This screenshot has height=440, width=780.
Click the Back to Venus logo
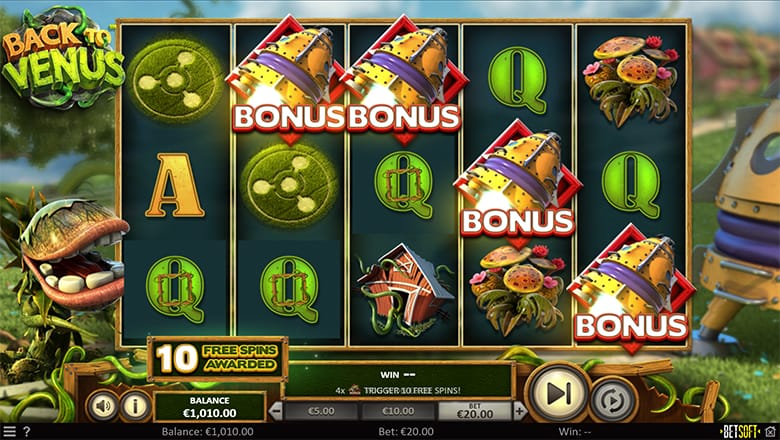point(62,58)
